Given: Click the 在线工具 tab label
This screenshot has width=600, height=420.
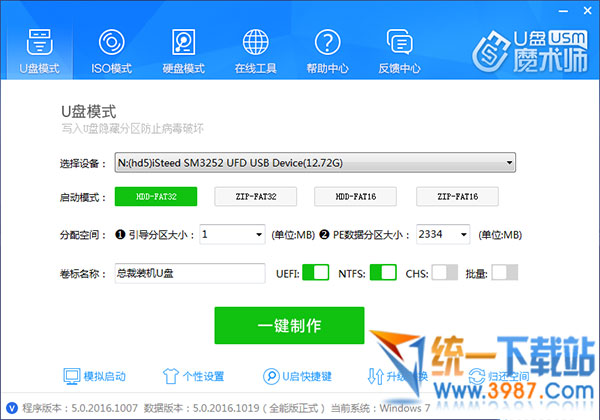Looking at the screenshot, I should point(256,69).
